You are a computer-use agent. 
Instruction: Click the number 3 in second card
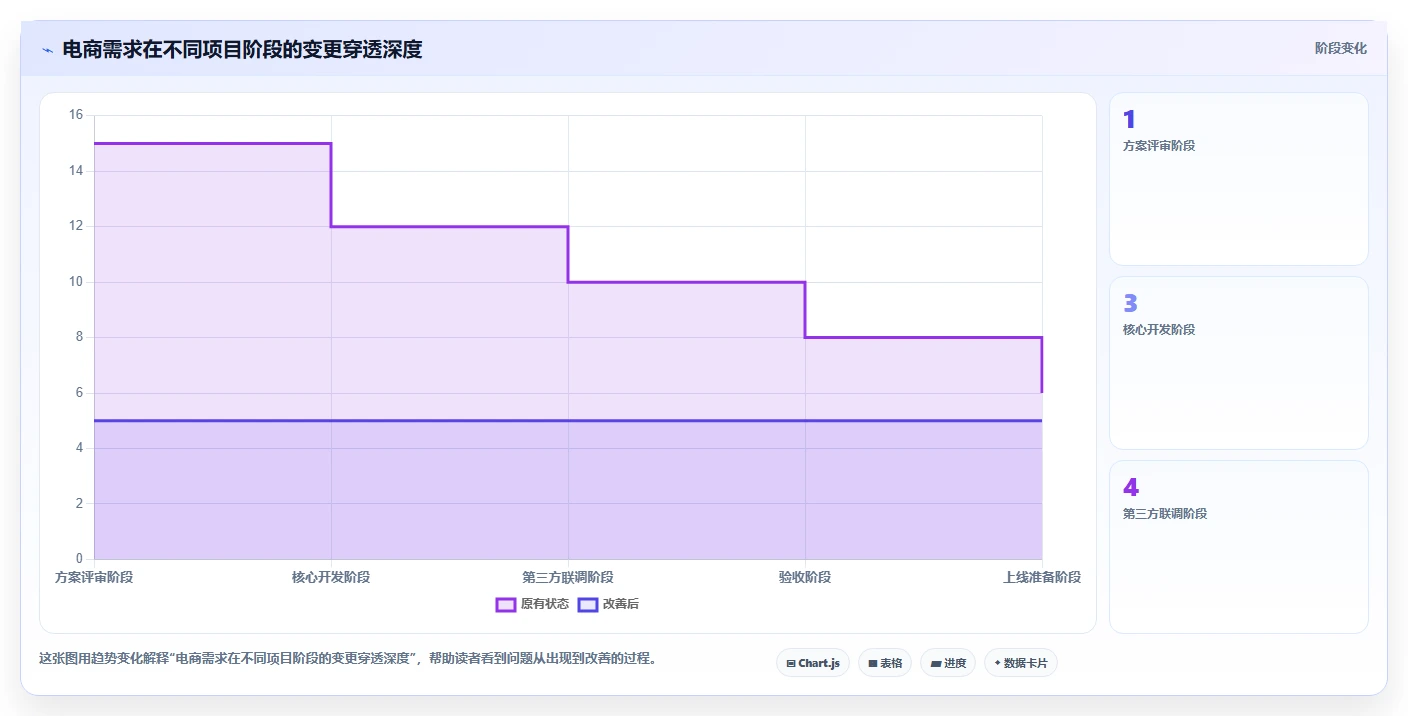[x=1130, y=304]
